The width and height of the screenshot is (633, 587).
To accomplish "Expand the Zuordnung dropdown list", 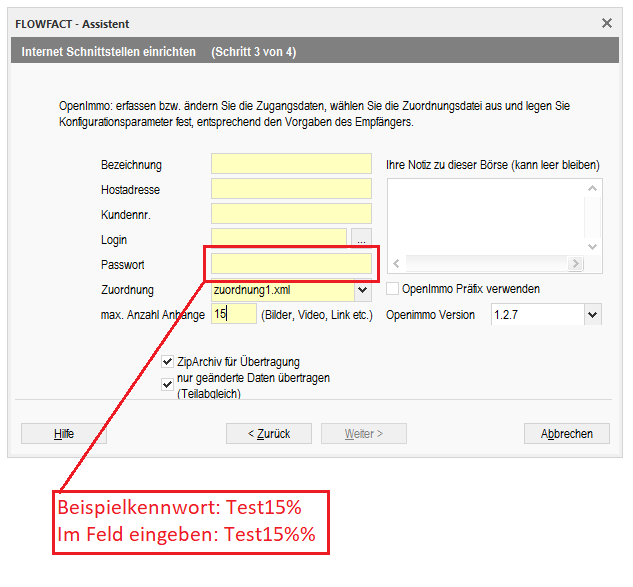I will [362, 290].
